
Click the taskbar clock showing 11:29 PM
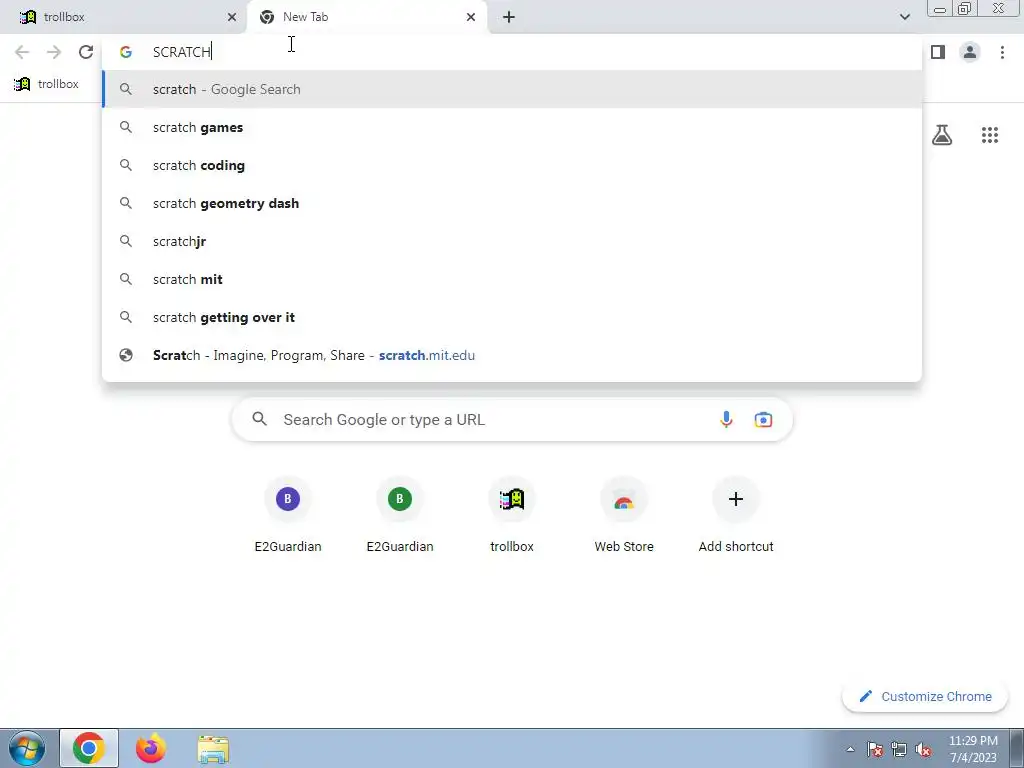973,749
